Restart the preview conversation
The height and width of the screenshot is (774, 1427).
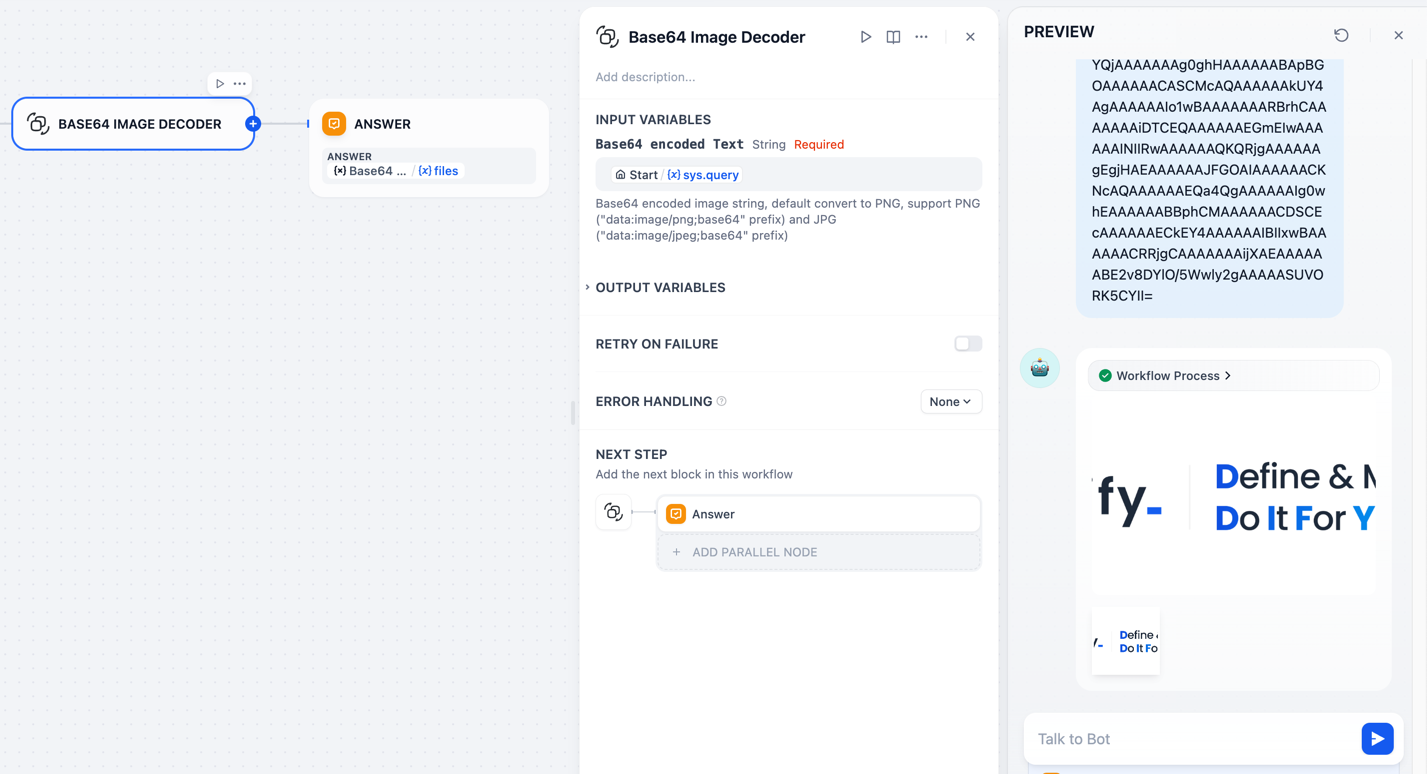coord(1341,35)
